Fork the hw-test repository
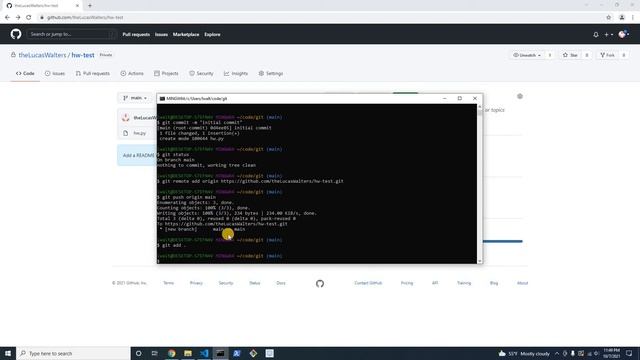640x360 pixels. (x=607, y=55)
